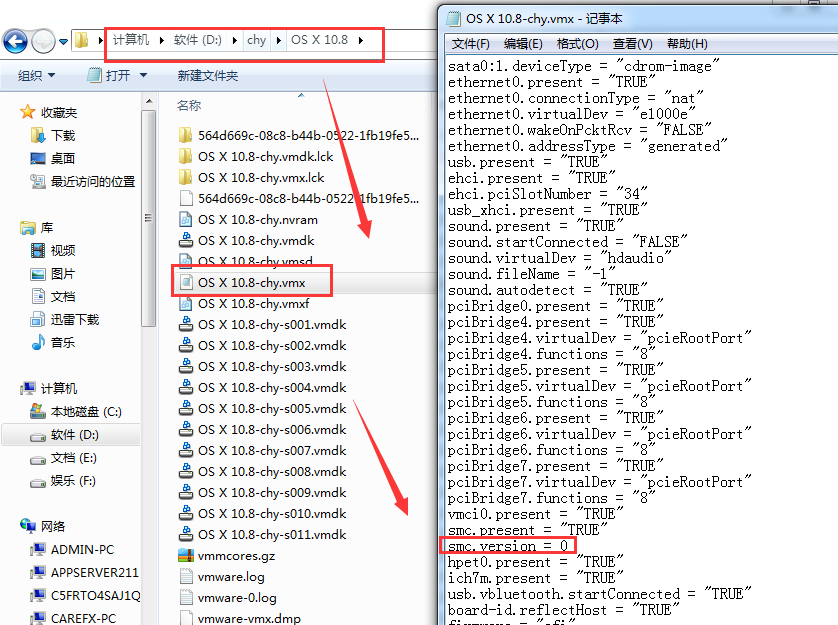Expand the dropdown arrow beside 打开

coord(143,75)
